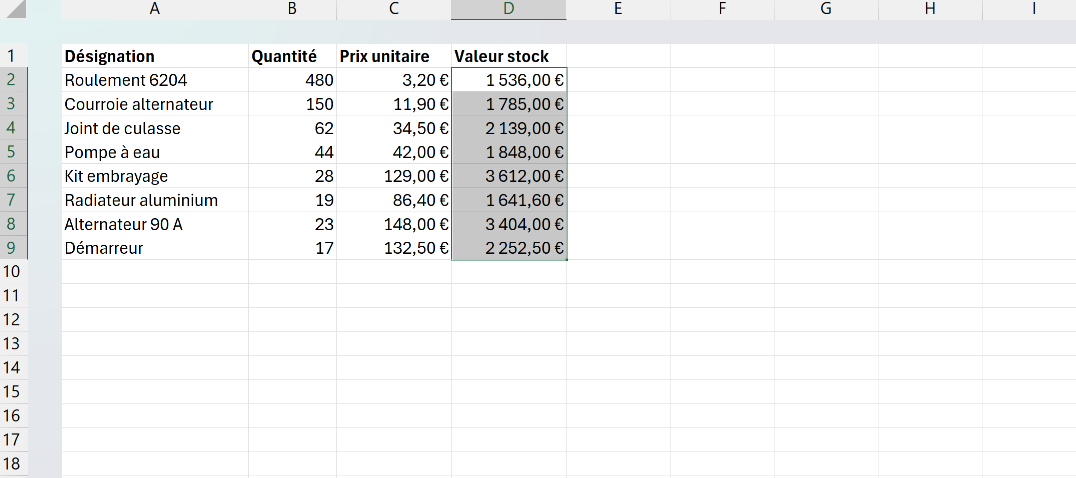The image size is (1076, 478).
Task: Select column D header
Action: click(x=508, y=9)
